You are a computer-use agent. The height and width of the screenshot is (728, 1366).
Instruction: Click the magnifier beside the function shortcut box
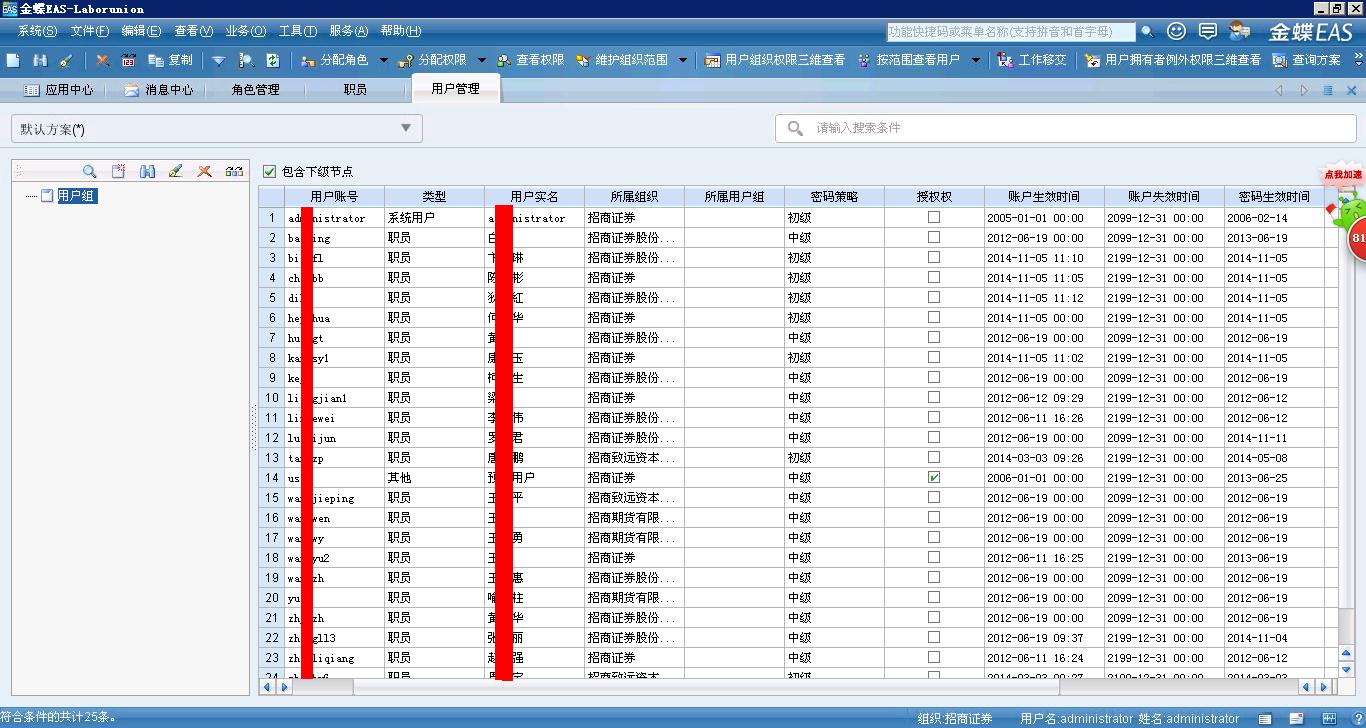pos(1147,32)
